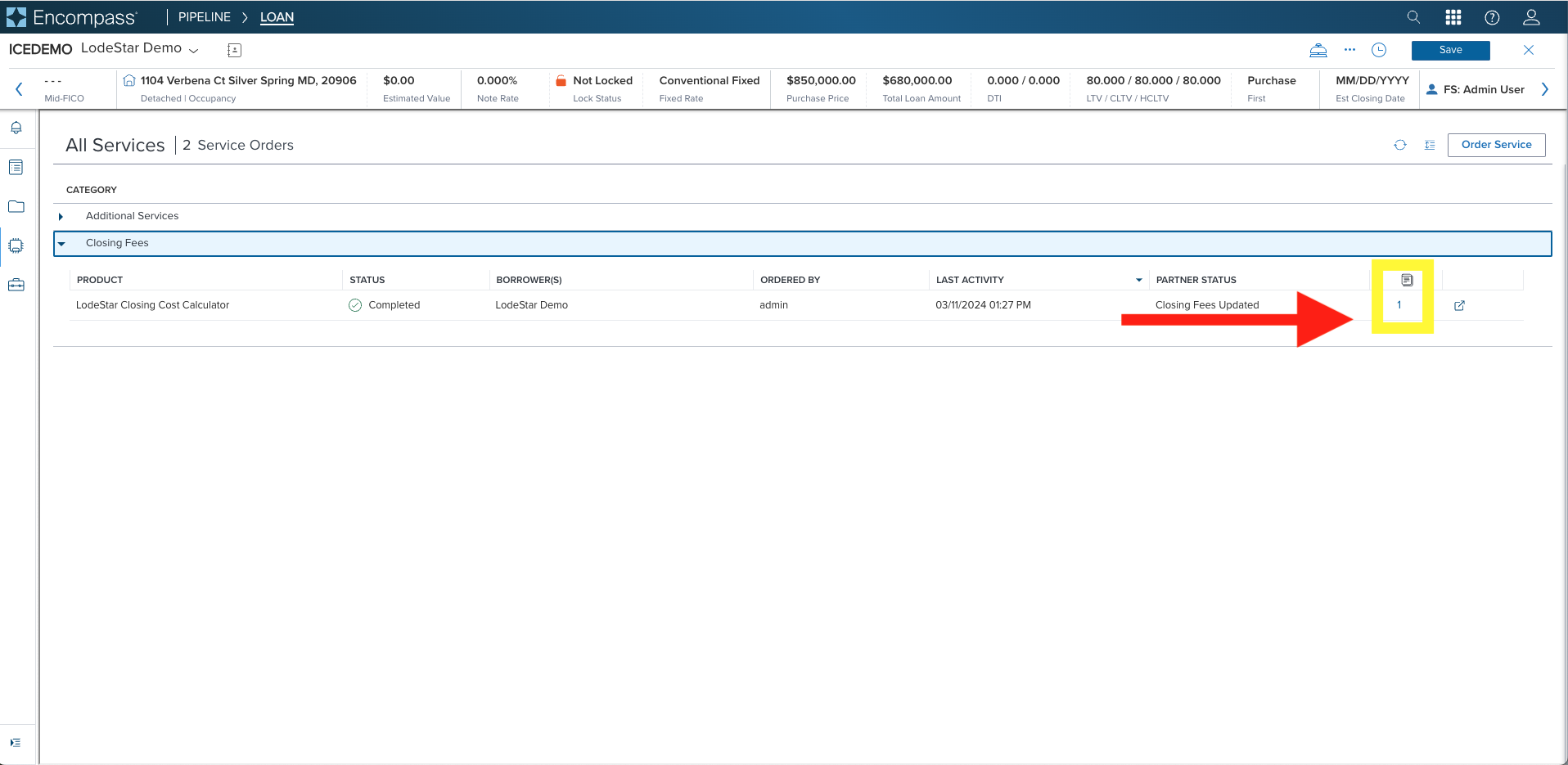Click the BORROWER(S) column header

(x=529, y=280)
